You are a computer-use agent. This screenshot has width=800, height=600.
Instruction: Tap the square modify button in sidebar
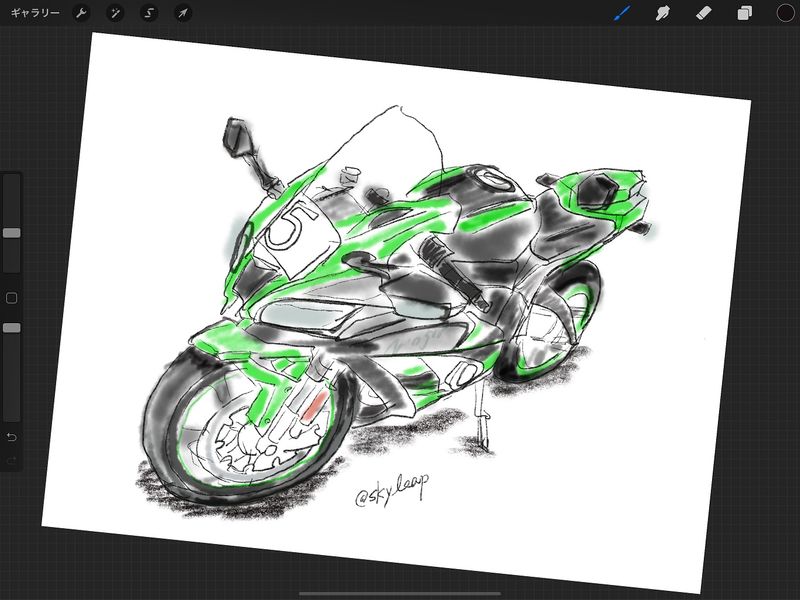(11, 298)
